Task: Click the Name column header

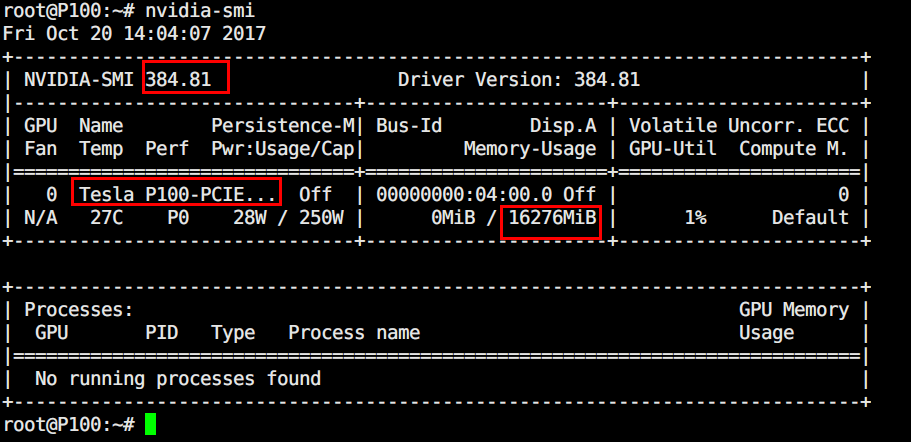Action: (x=101, y=125)
